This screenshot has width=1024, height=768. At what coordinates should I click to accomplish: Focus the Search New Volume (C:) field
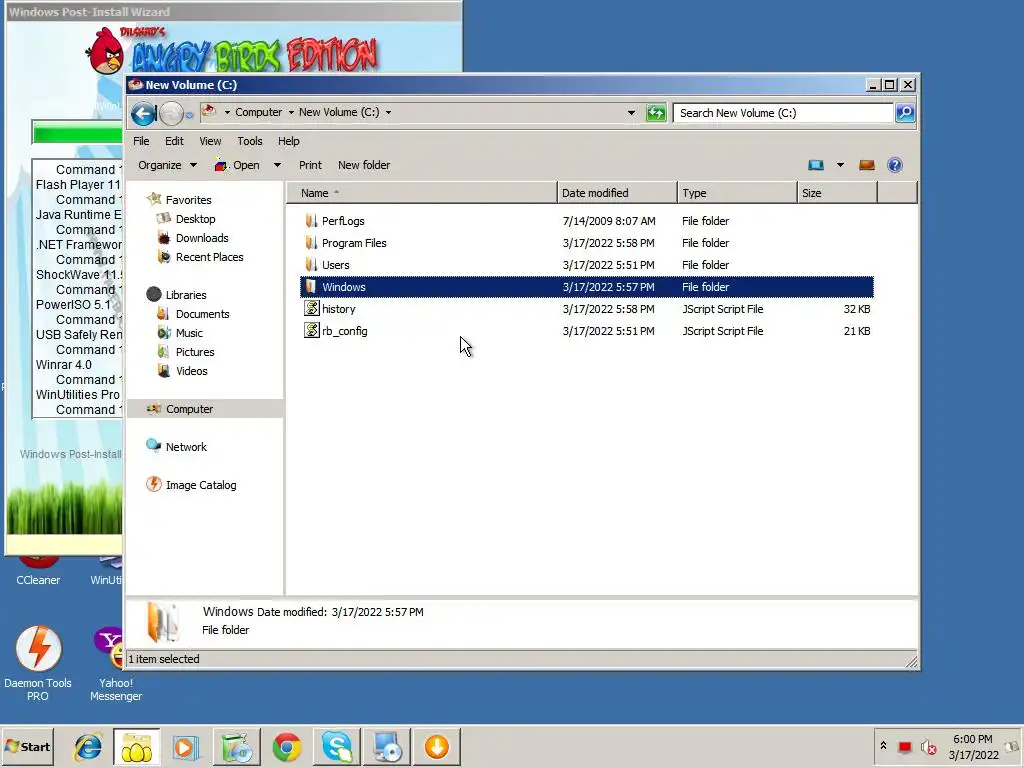coord(783,113)
